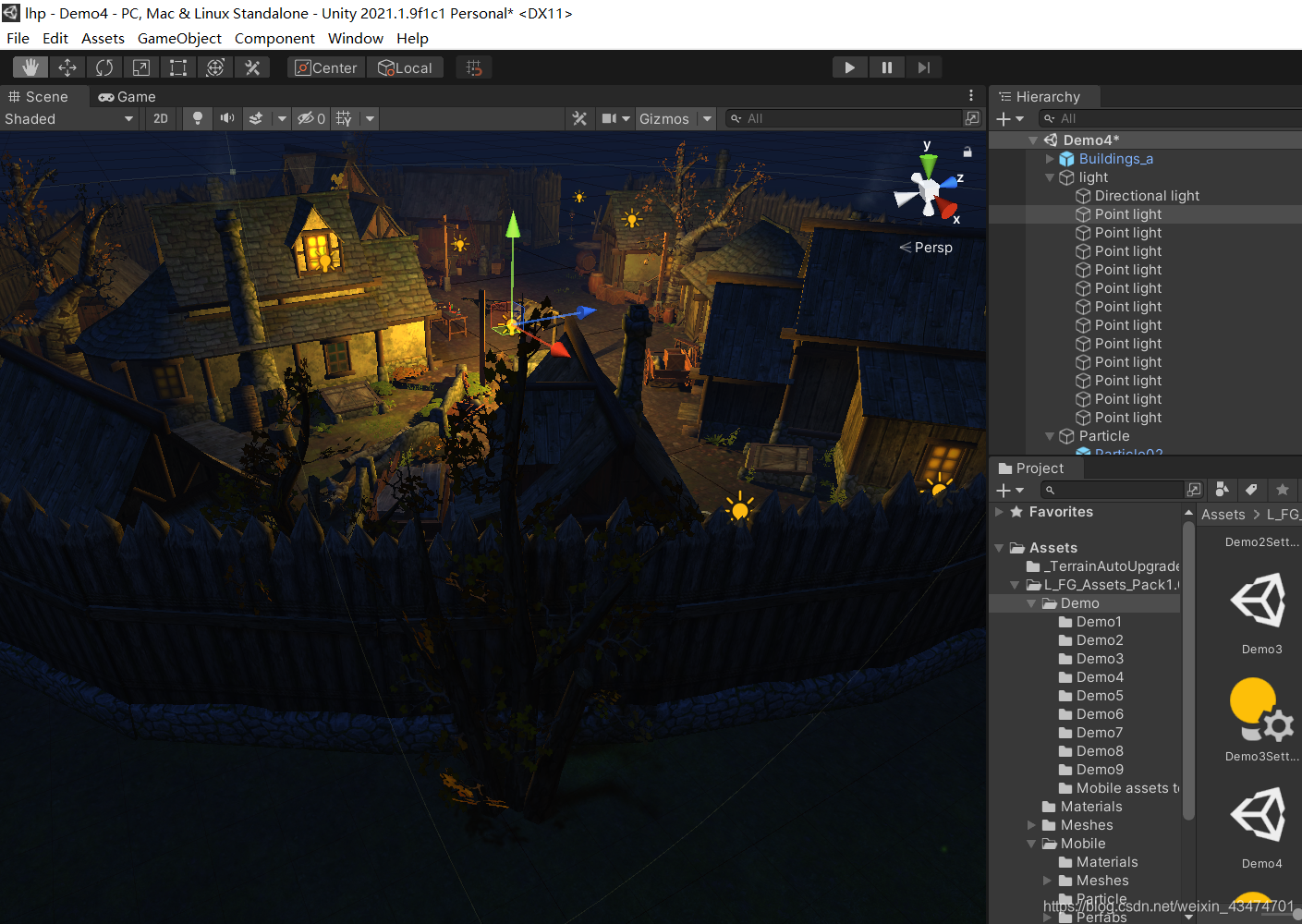Open component editor tools panel
The image size is (1302, 924).
pos(579,118)
